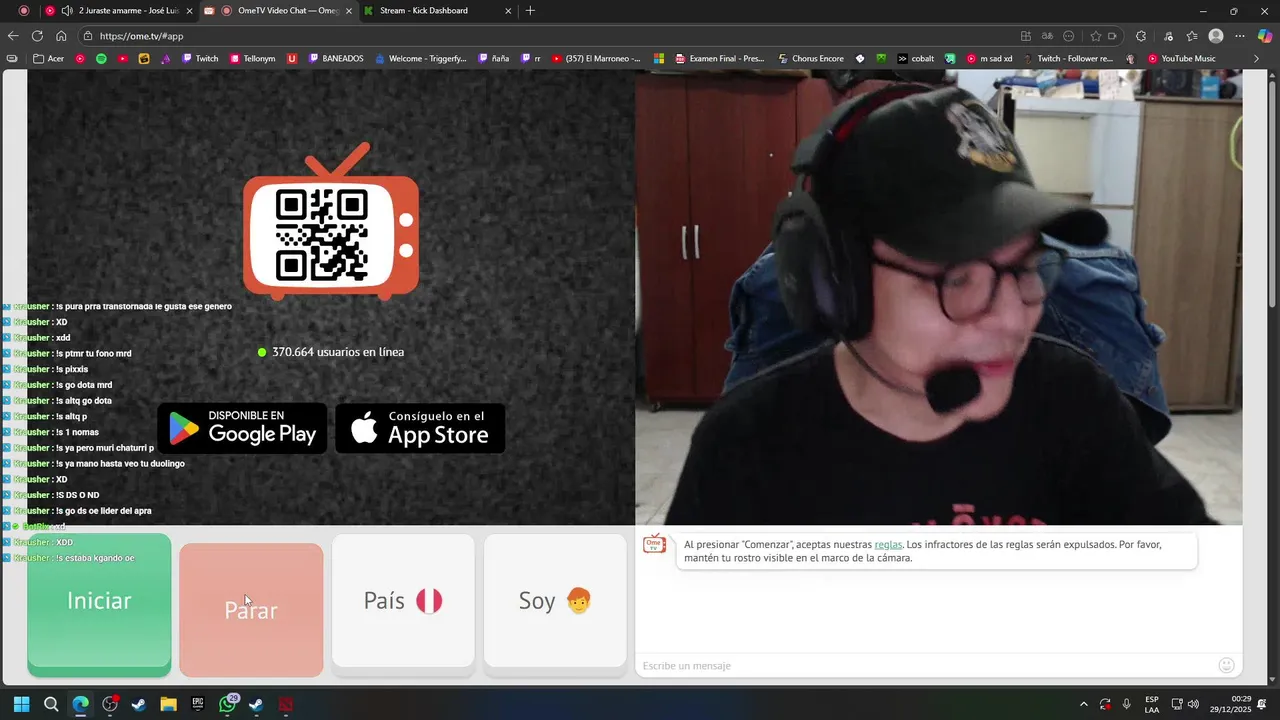This screenshot has height=720, width=1280.
Task: Click the 370.664 usuarios en línea text
Action: tap(338, 352)
